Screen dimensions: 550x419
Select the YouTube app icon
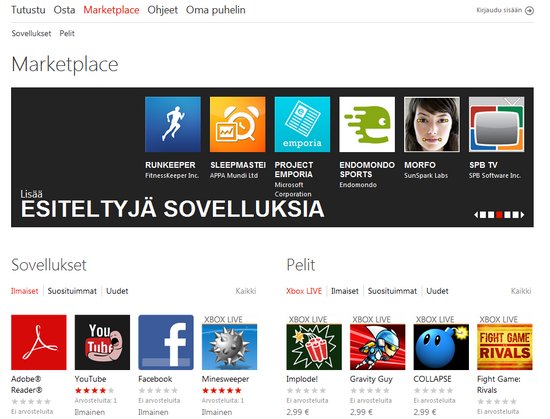point(102,342)
